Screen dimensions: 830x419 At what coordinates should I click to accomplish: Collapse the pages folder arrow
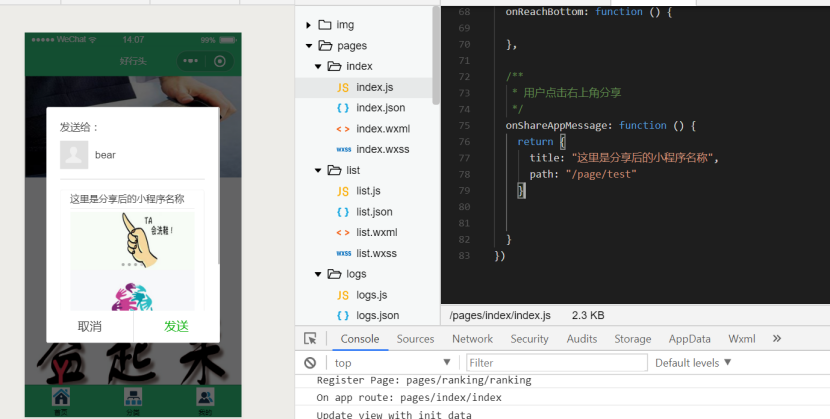309,46
